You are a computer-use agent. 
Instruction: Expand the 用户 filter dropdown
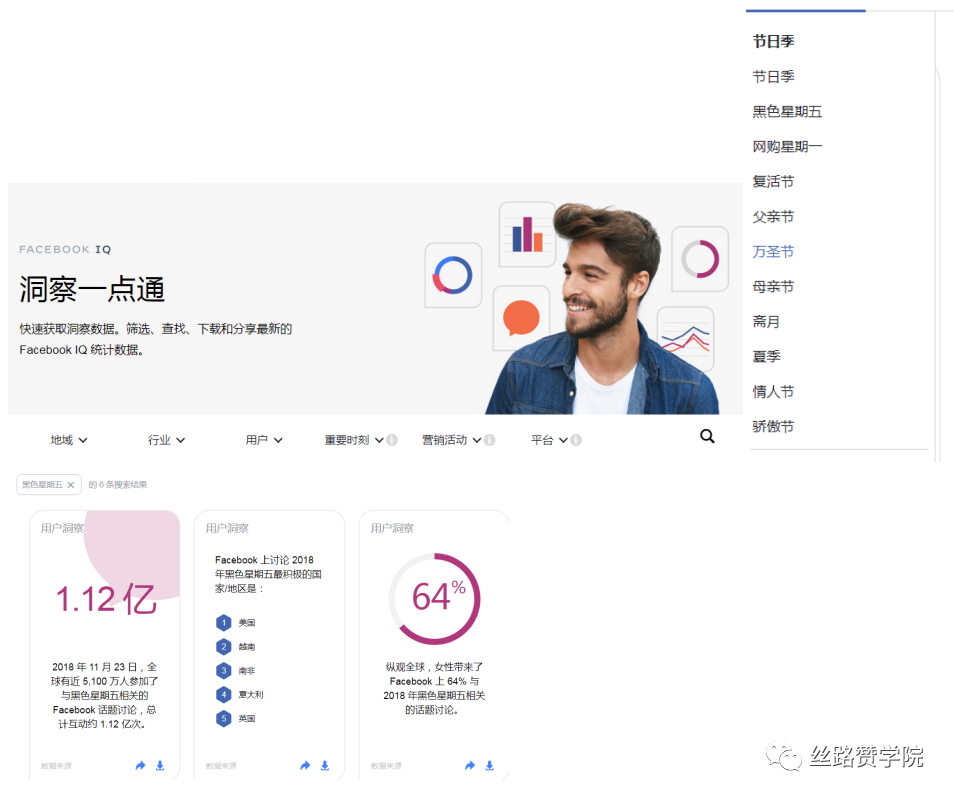264,440
